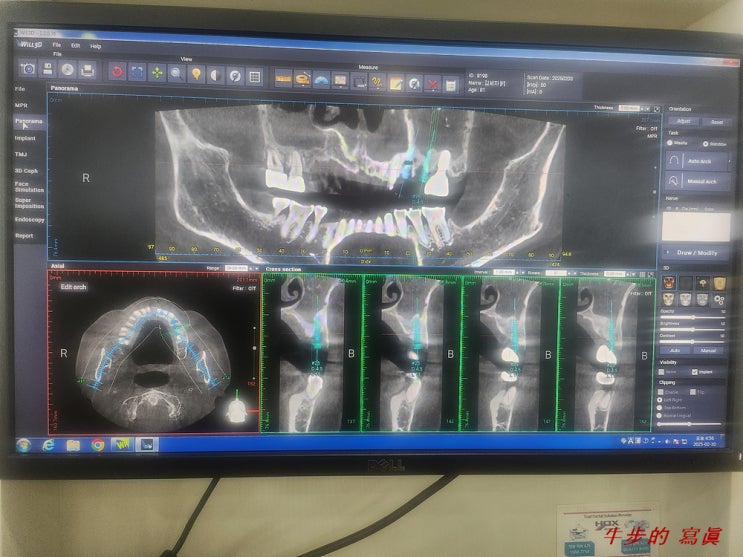Open the Face Simulation tab
This screenshot has width=743, height=557.
pyautogui.click(x=29, y=187)
